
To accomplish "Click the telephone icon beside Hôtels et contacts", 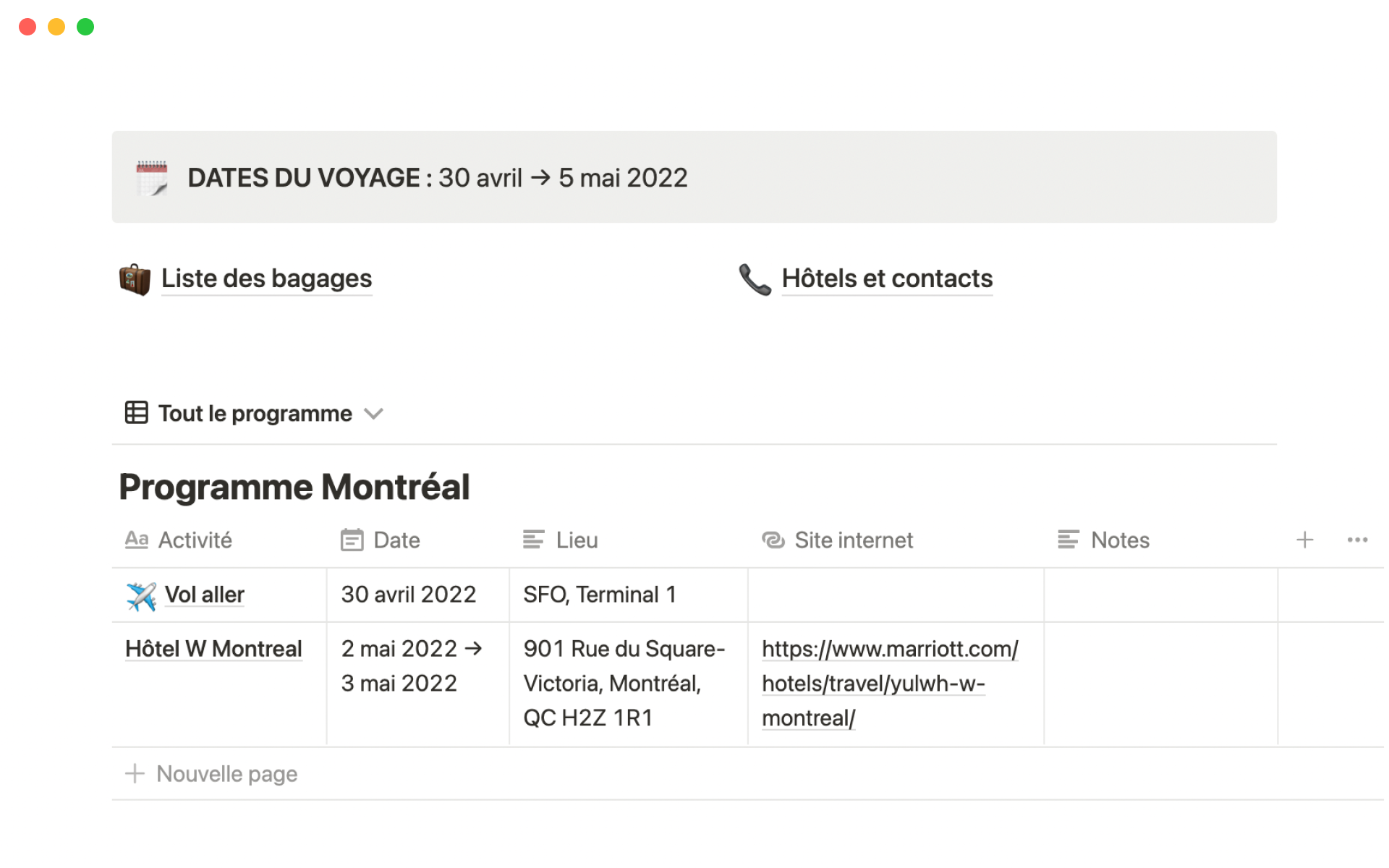I will click(x=755, y=279).
